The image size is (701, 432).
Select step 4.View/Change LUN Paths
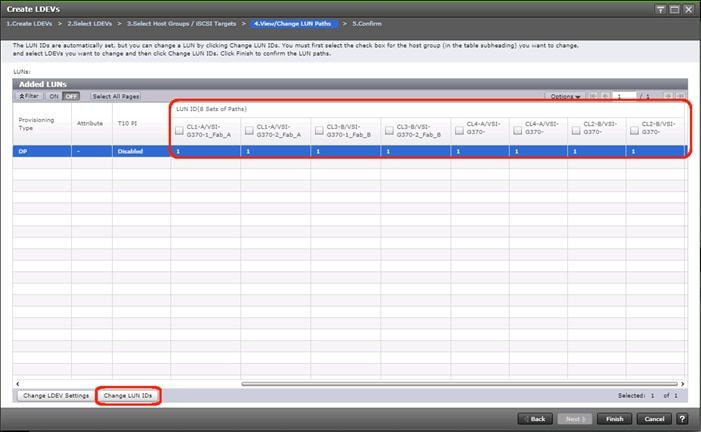[x=293, y=24]
